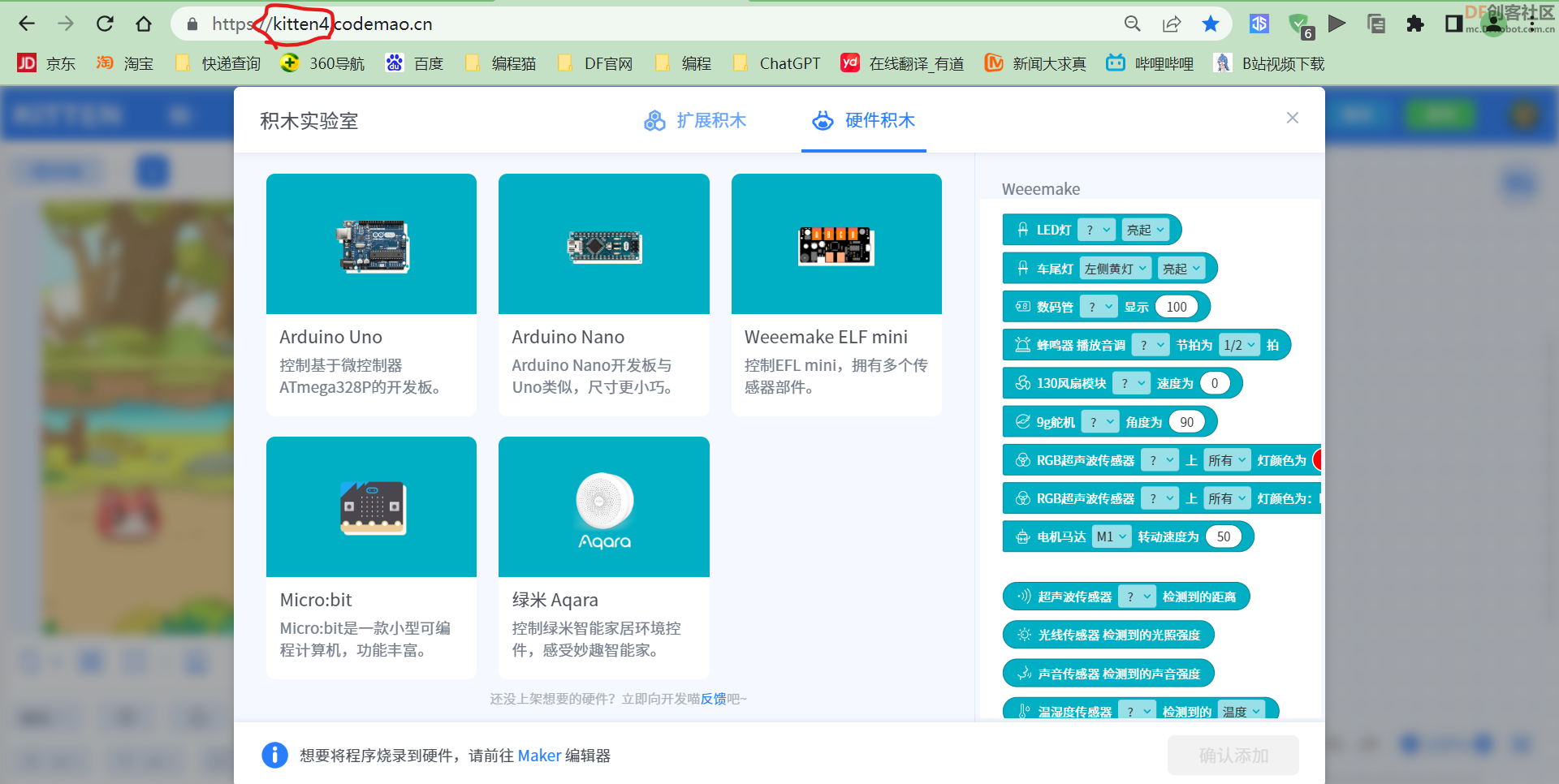Viewport: 1559px width, 784px height.
Task: Switch to the 硬件积木 tab
Action: coord(864,121)
